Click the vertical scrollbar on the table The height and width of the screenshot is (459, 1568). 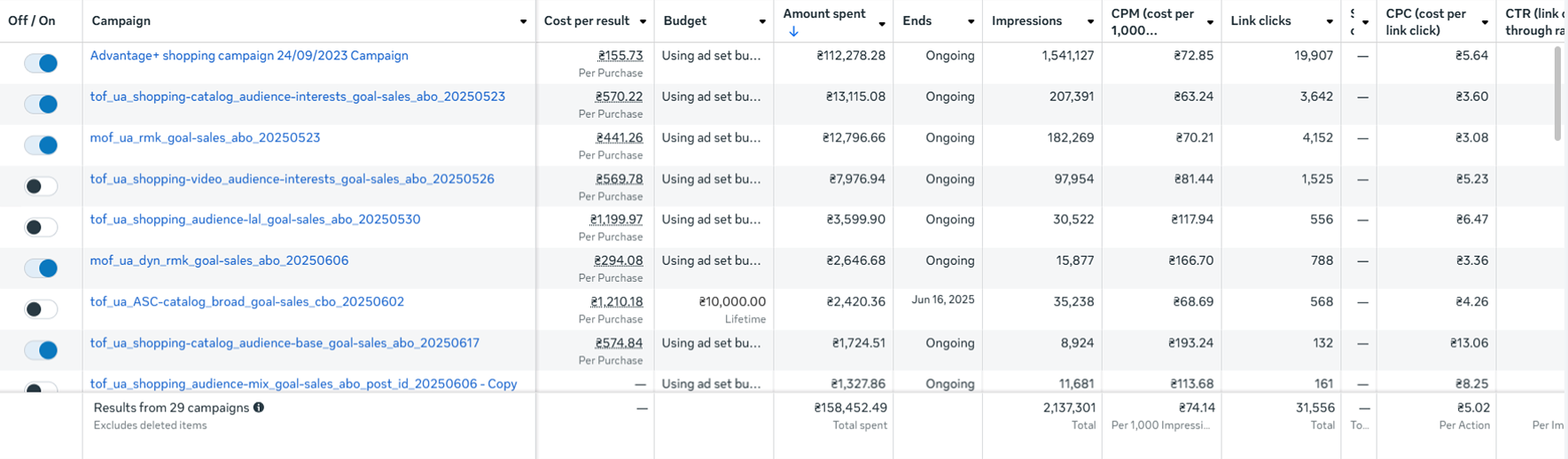[x=1557, y=93]
